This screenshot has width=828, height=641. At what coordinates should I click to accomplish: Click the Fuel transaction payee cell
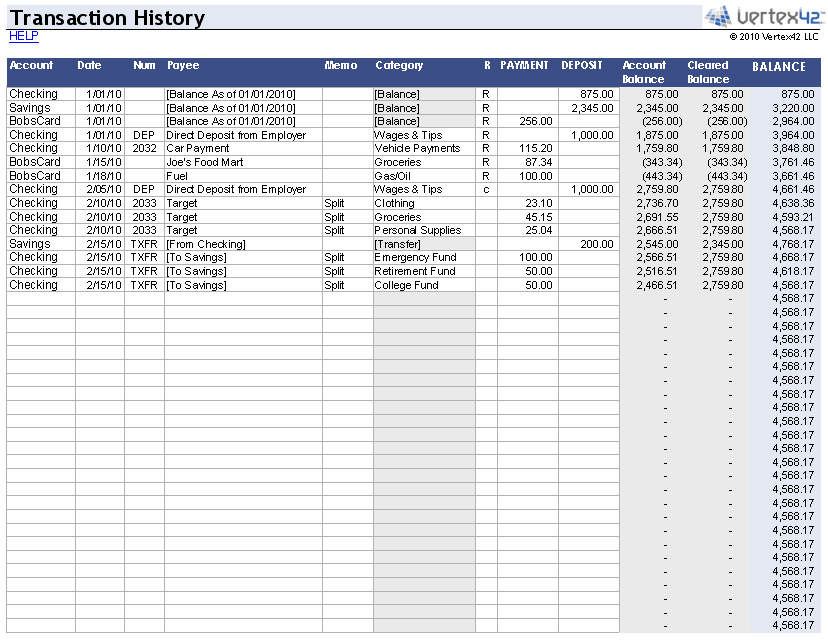175,175
